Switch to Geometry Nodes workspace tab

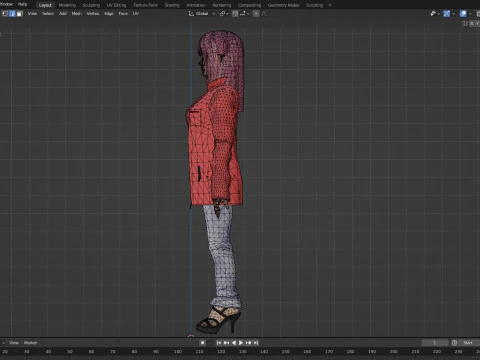tap(284, 5)
